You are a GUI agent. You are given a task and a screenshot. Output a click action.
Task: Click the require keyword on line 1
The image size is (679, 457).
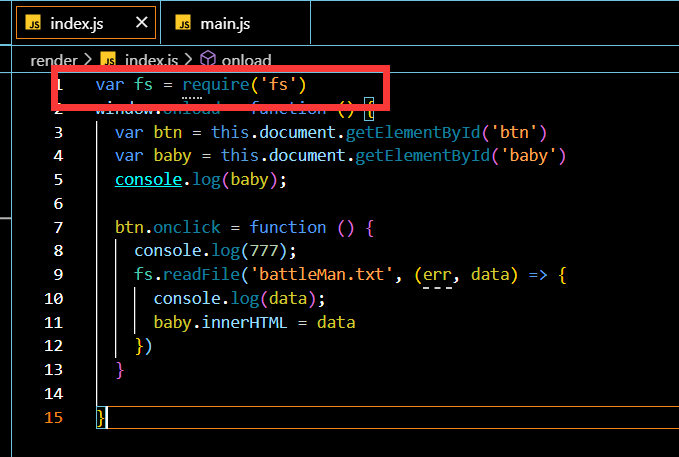point(216,84)
